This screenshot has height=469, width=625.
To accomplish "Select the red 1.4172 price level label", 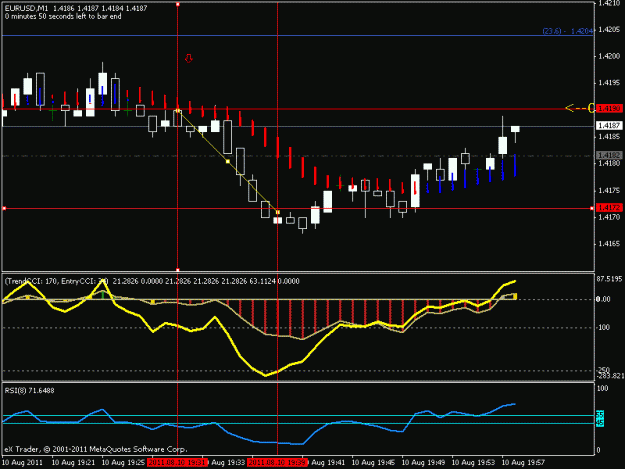I will click(x=609, y=208).
